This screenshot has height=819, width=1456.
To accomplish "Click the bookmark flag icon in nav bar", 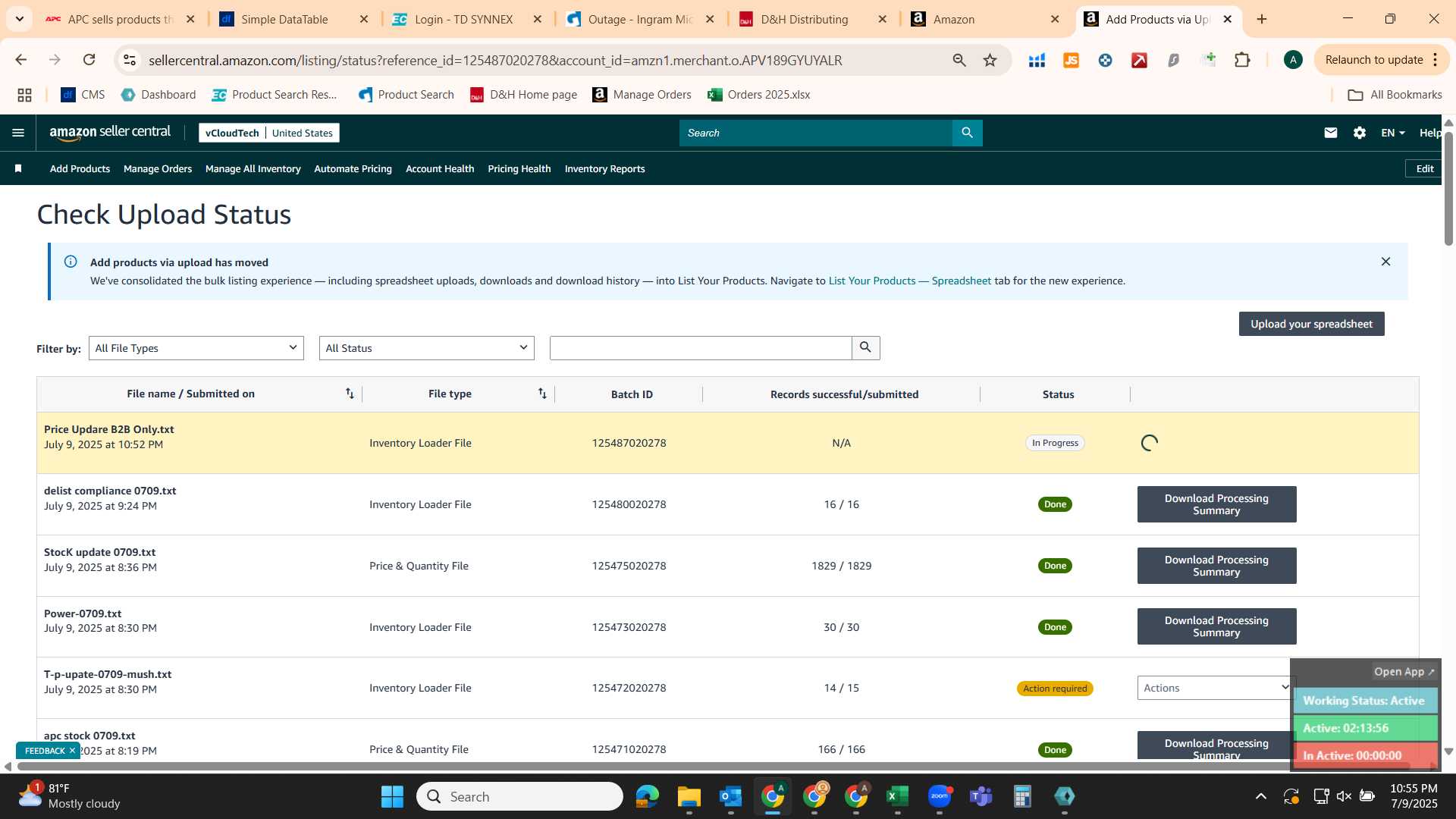I will [x=18, y=168].
